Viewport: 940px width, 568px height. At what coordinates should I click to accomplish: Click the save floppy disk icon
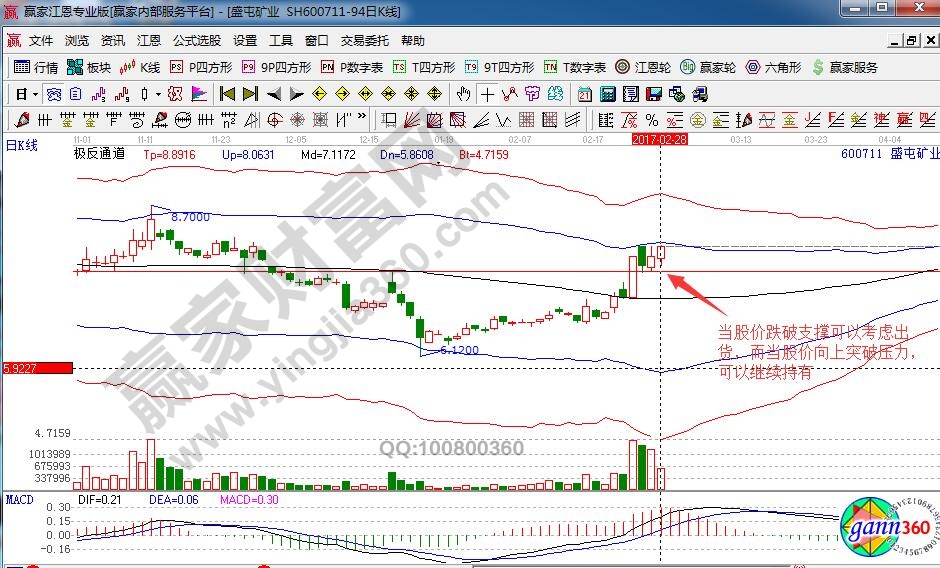[x=654, y=94]
